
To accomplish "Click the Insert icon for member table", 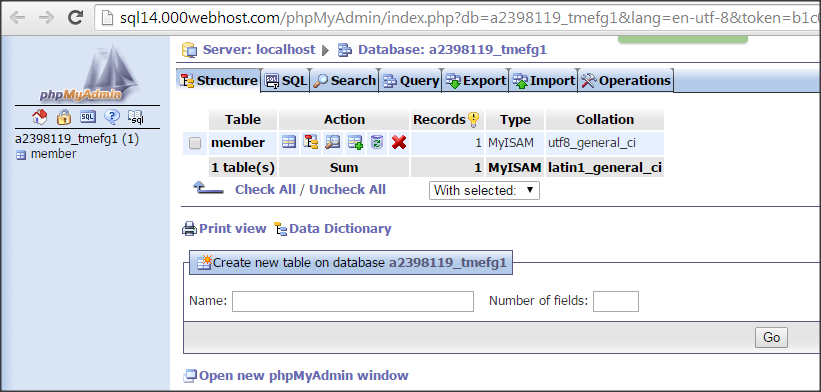I will pyautogui.click(x=355, y=142).
